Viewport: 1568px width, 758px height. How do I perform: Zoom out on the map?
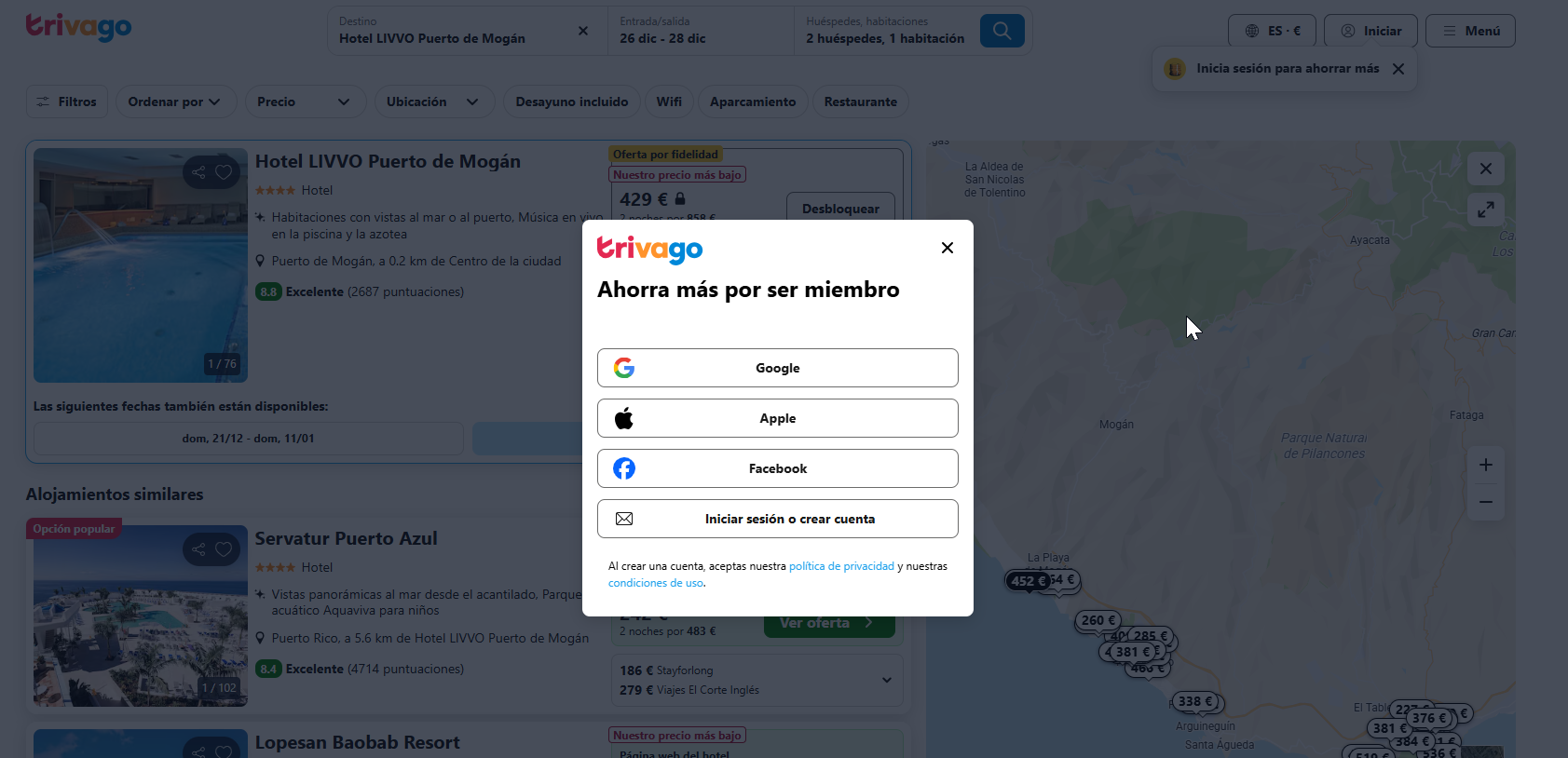(x=1486, y=502)
